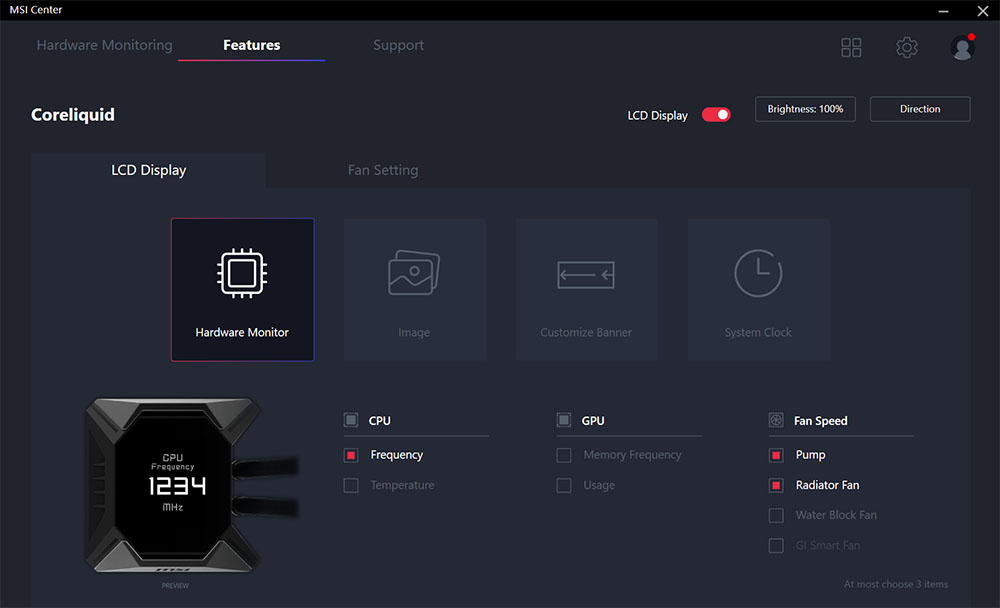
Task: Select the Customize Banner card
Action: pyautogui.click(x=586, y=290)
